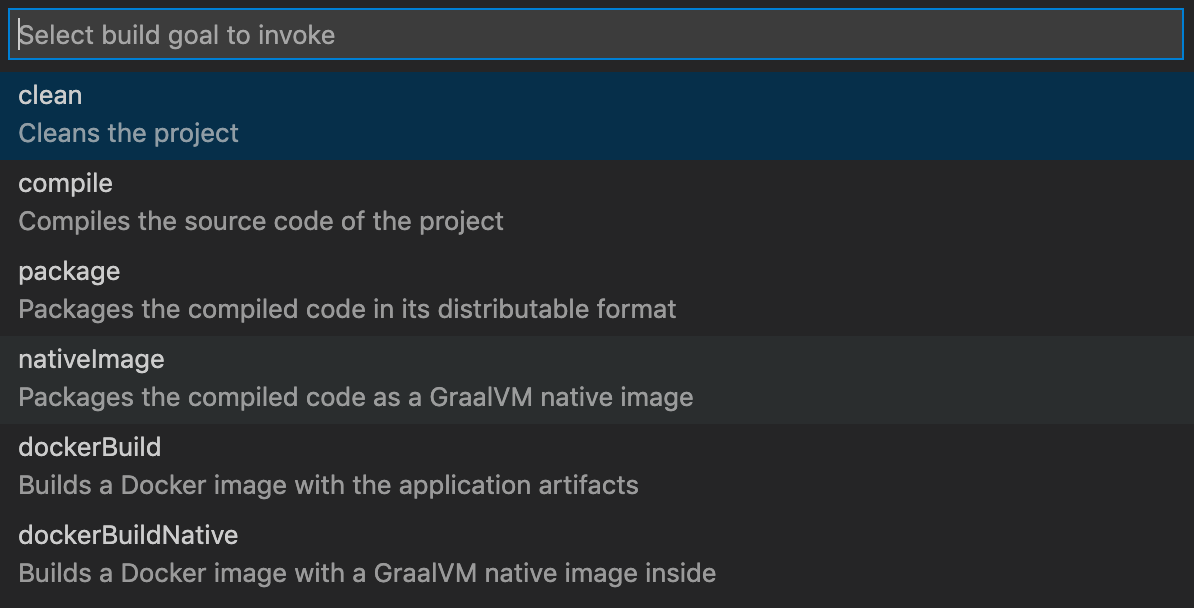
Task: Choose the highlighted clean entry row
Action: tap(597, 116)
